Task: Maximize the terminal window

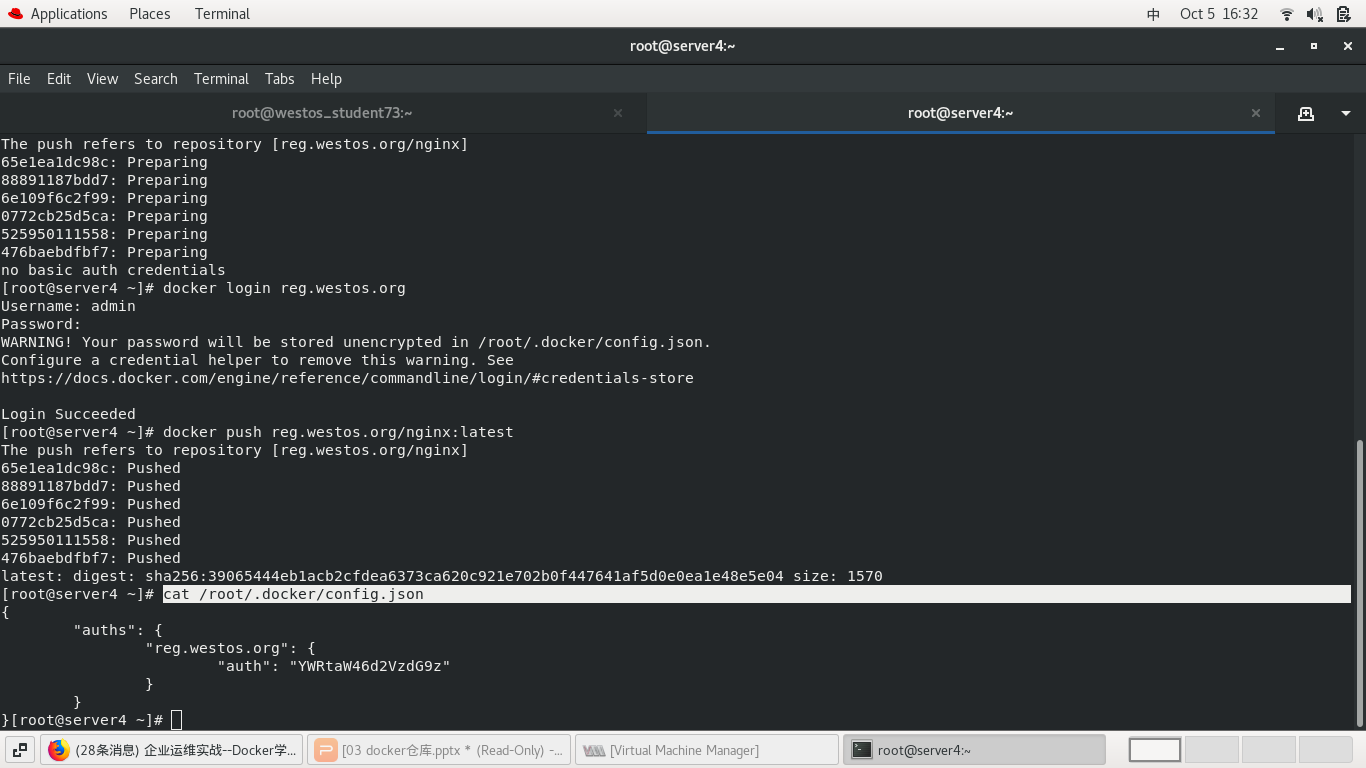Action: [1314, 46]
